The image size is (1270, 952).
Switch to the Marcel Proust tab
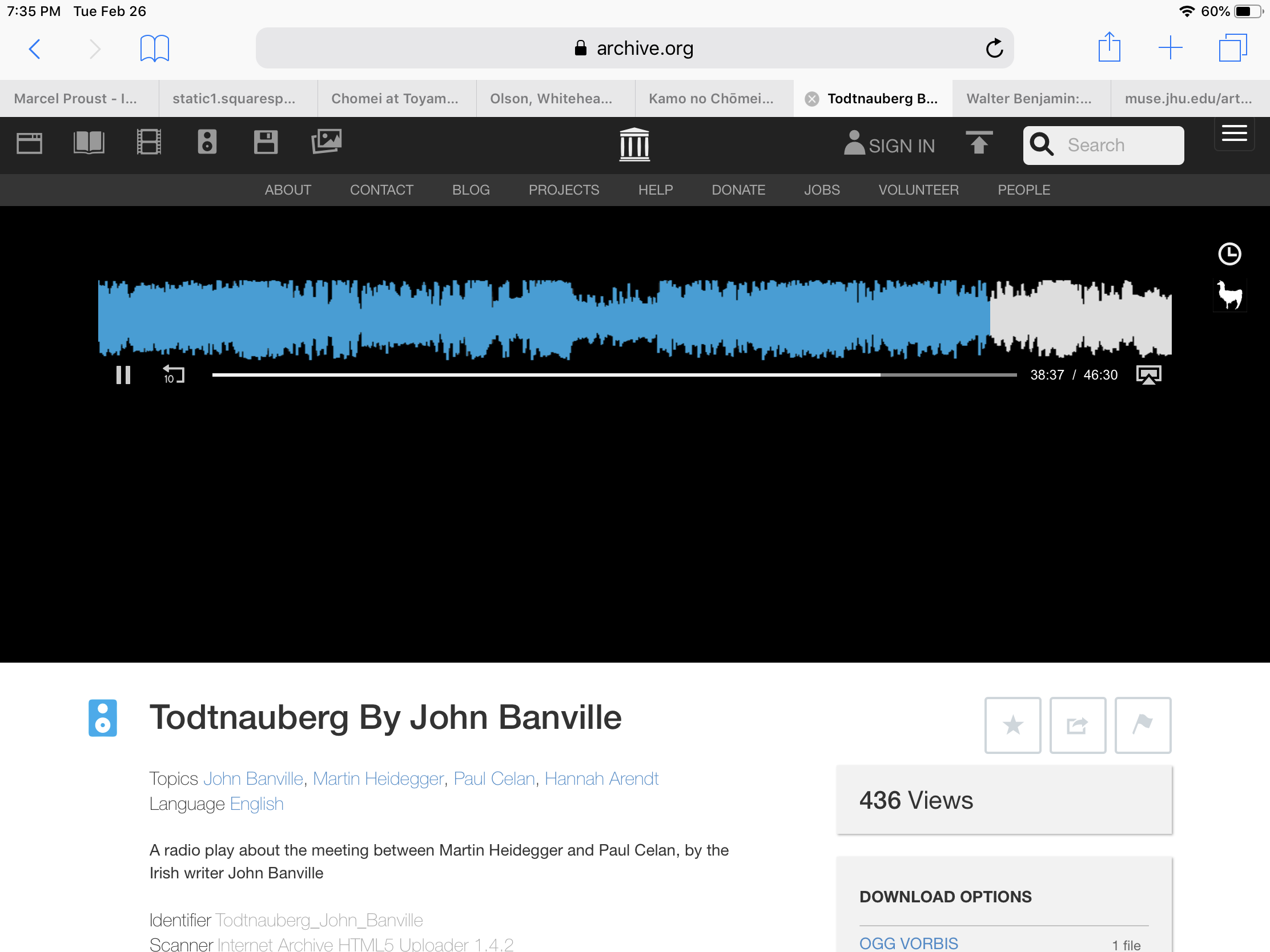(79, 99)
